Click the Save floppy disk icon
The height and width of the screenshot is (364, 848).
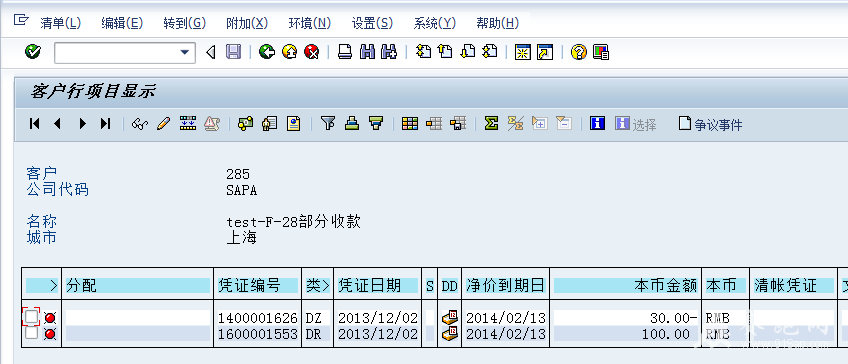click(233, 52)
